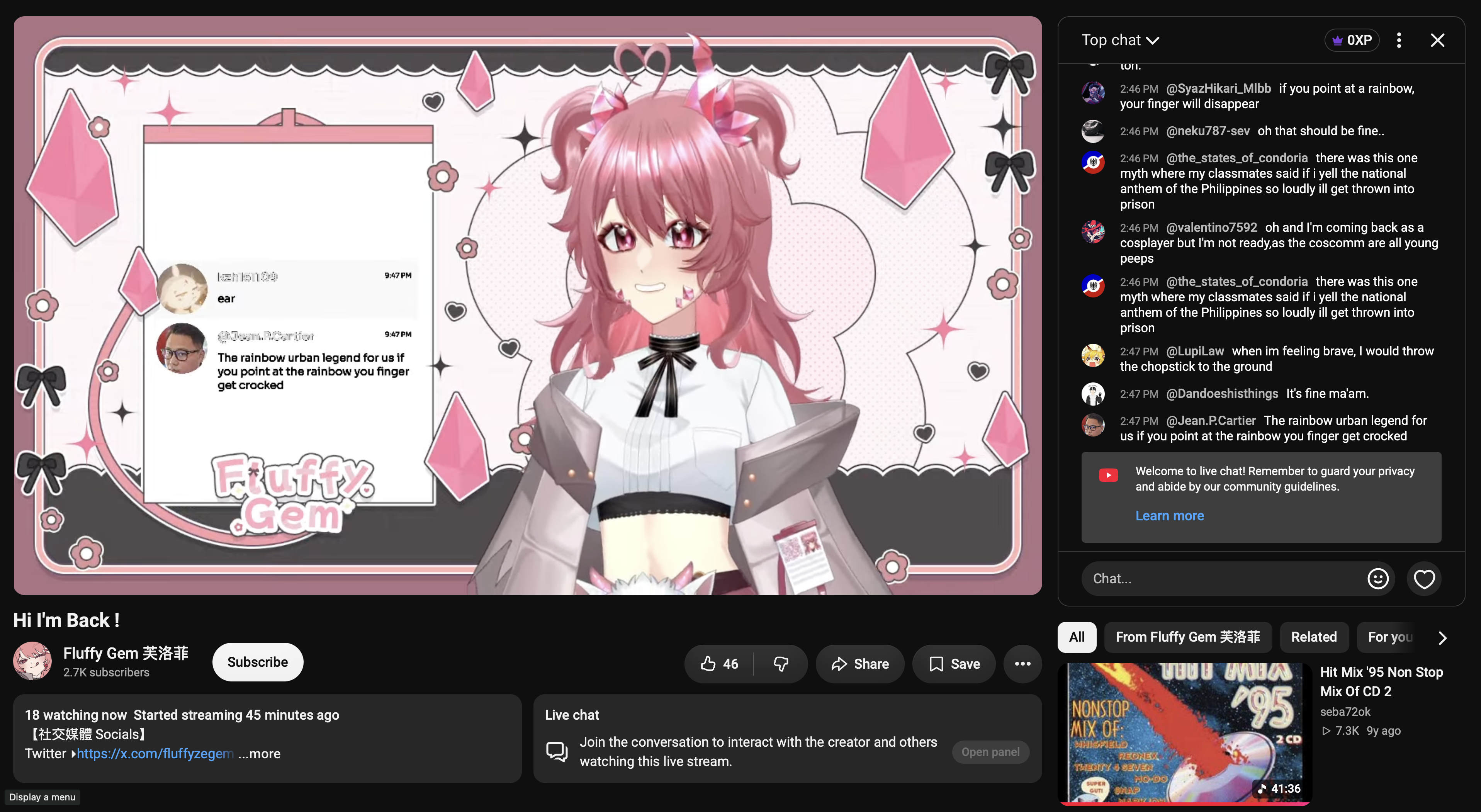This screenshot has height=812, width=1481.
Task: Click '18 watching now' text
Action: [75, 715]
